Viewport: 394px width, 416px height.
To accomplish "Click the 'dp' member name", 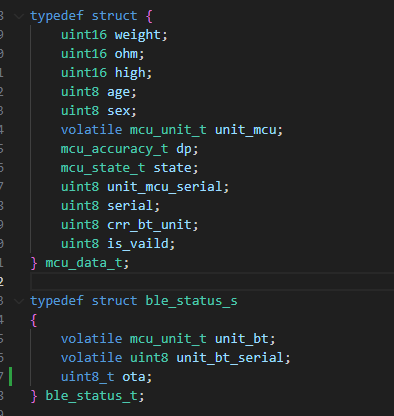I will pos(184,149).
